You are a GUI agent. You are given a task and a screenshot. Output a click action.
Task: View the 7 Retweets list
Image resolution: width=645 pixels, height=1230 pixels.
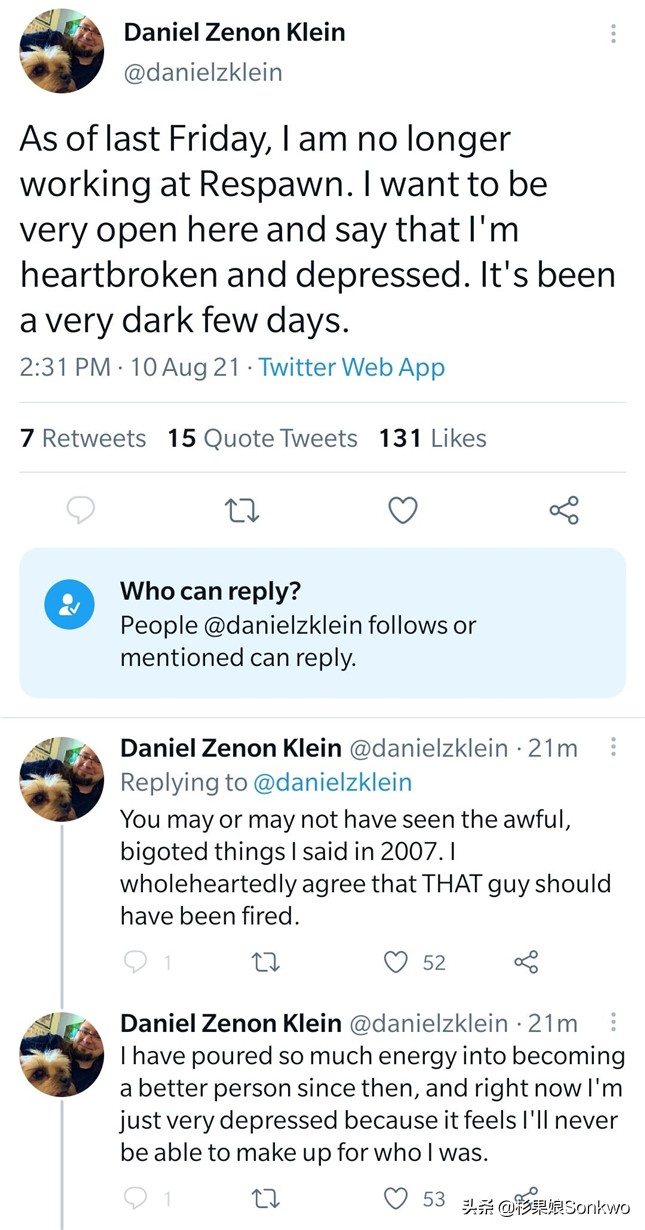pyautogui.click(x=83, y=438)
